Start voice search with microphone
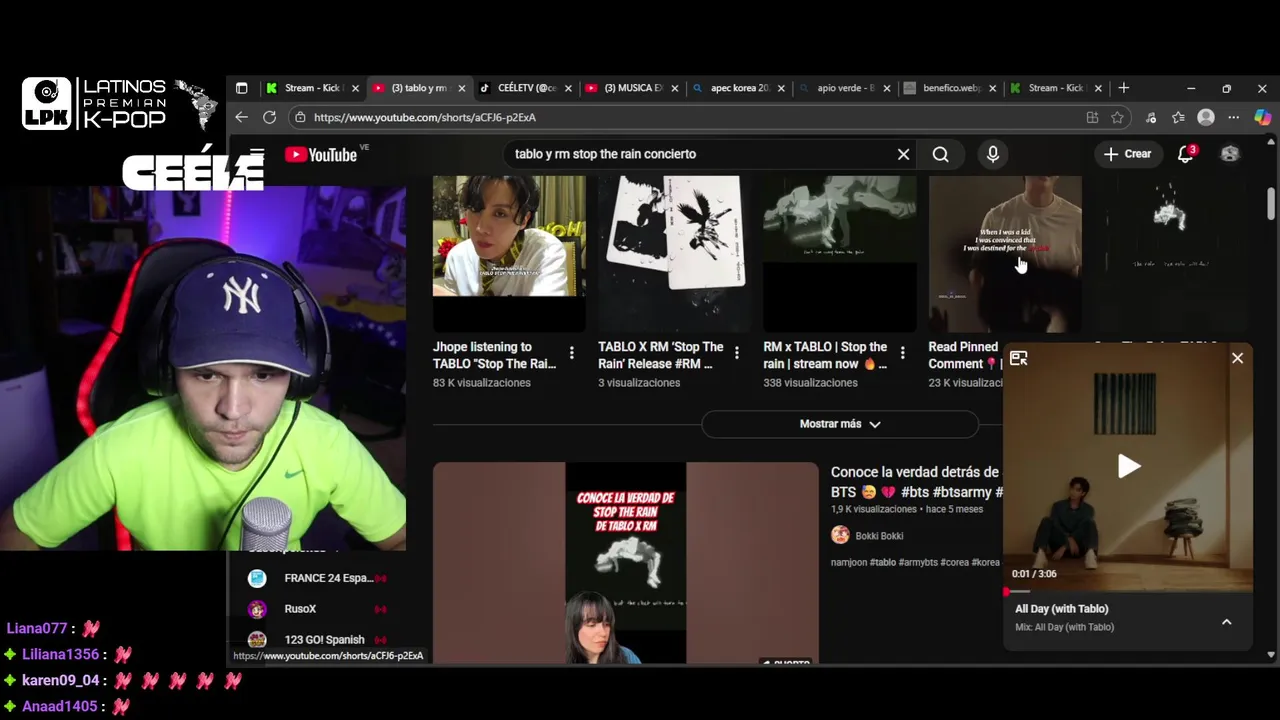1280x720 pixels. click(x=992, y=154)
